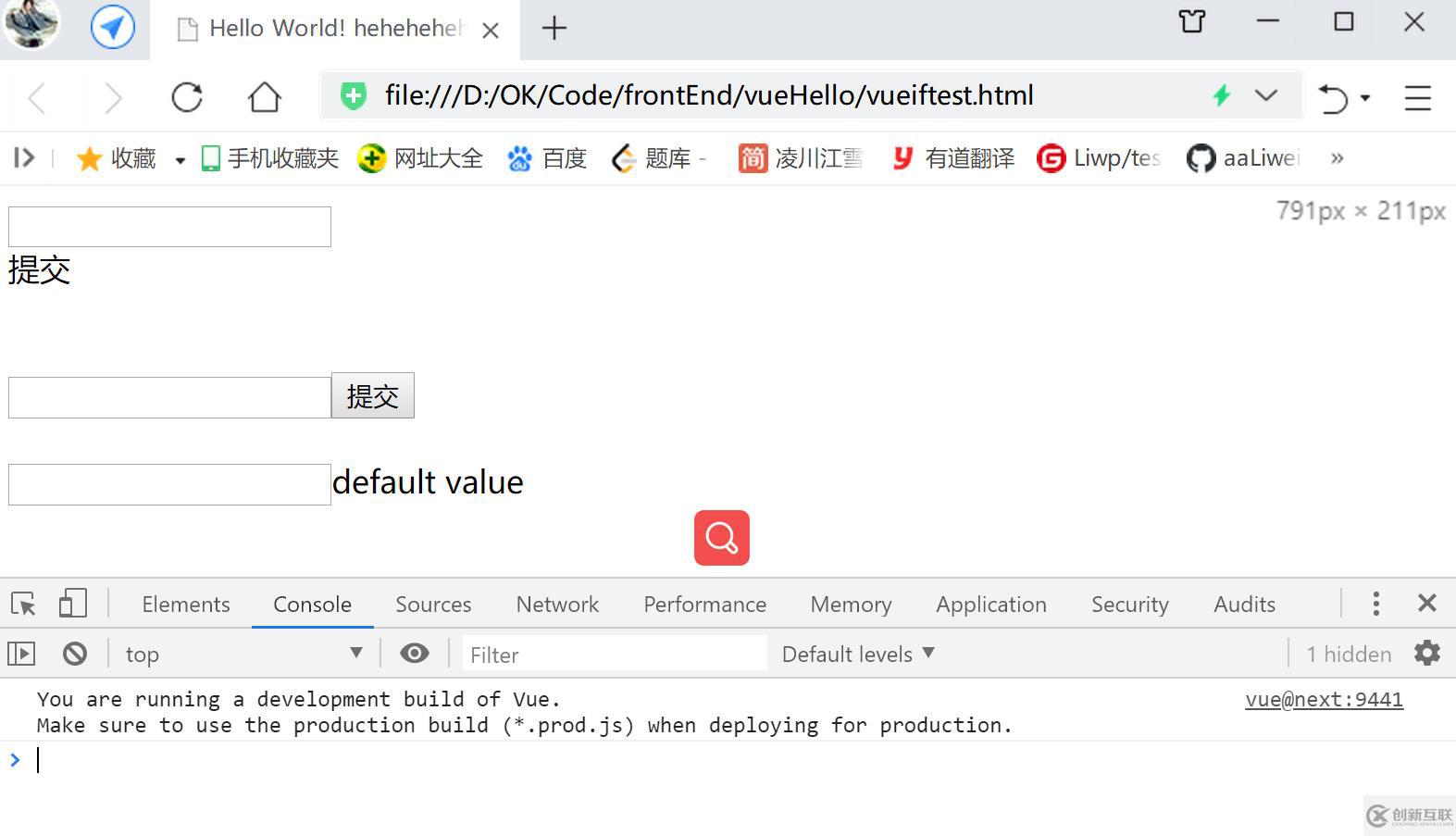Open the 题库 bookmark

(x=659, y=158)
